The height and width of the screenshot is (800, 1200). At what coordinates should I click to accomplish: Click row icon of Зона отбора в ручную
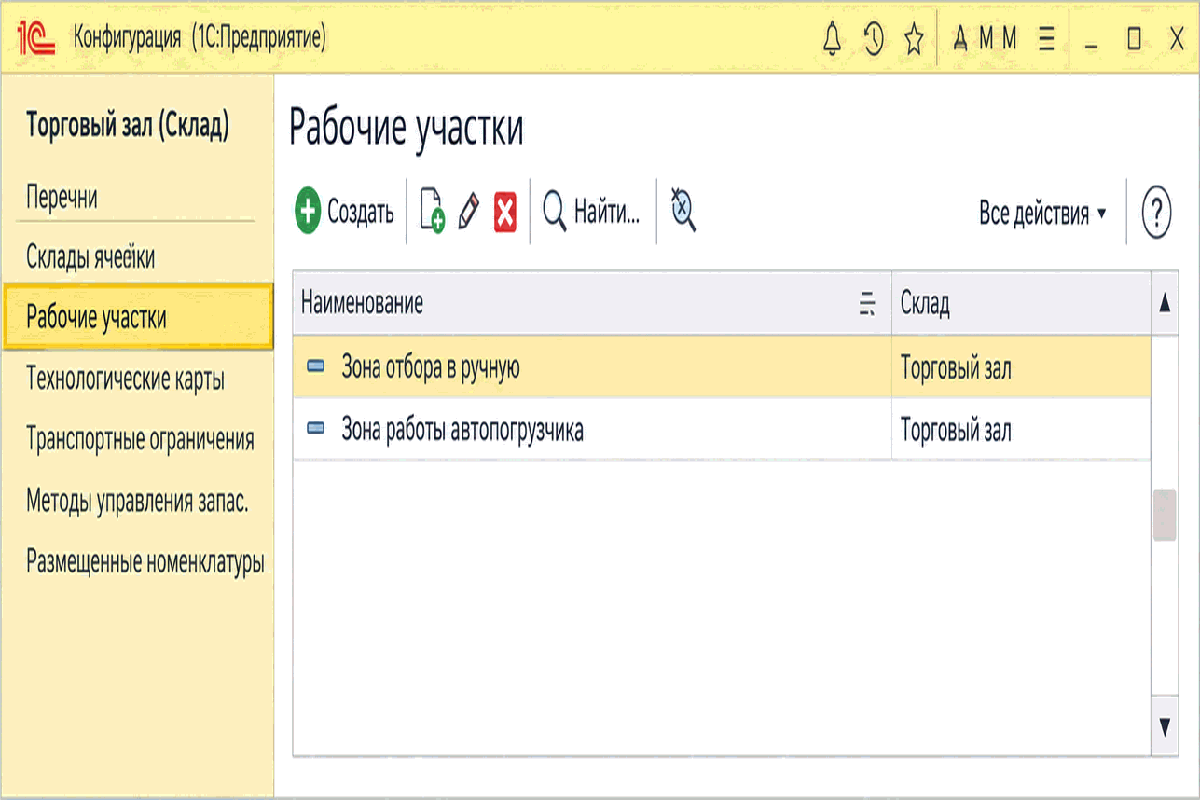[316, 368]
